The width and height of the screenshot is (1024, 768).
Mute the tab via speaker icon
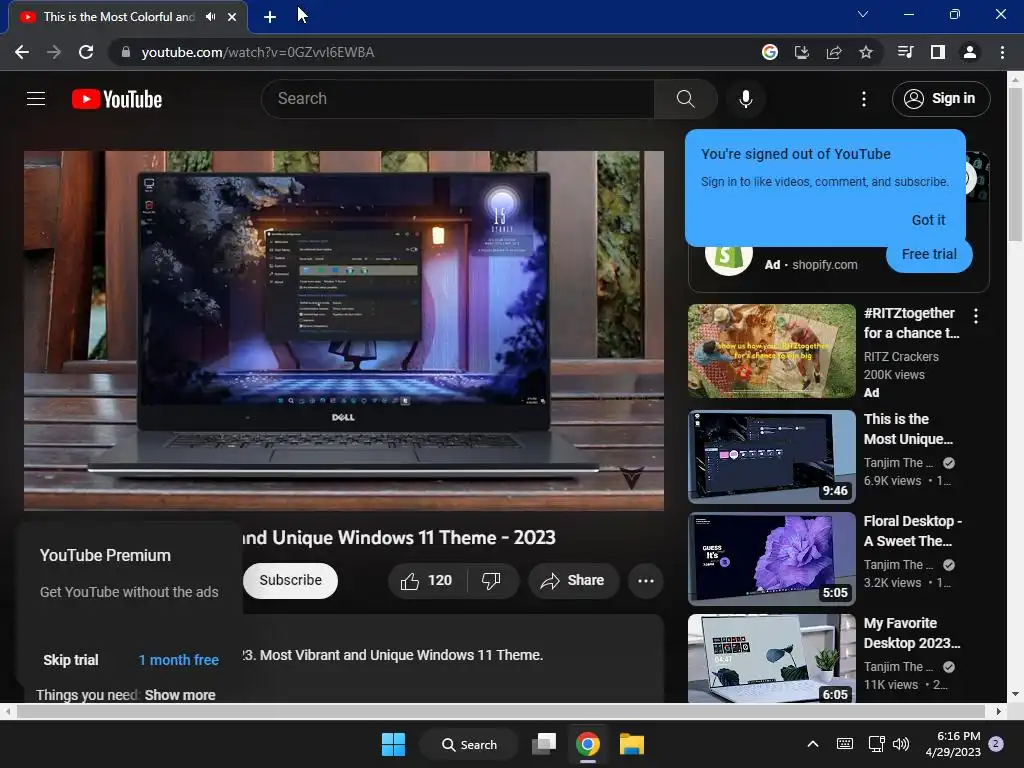point(210,17)
